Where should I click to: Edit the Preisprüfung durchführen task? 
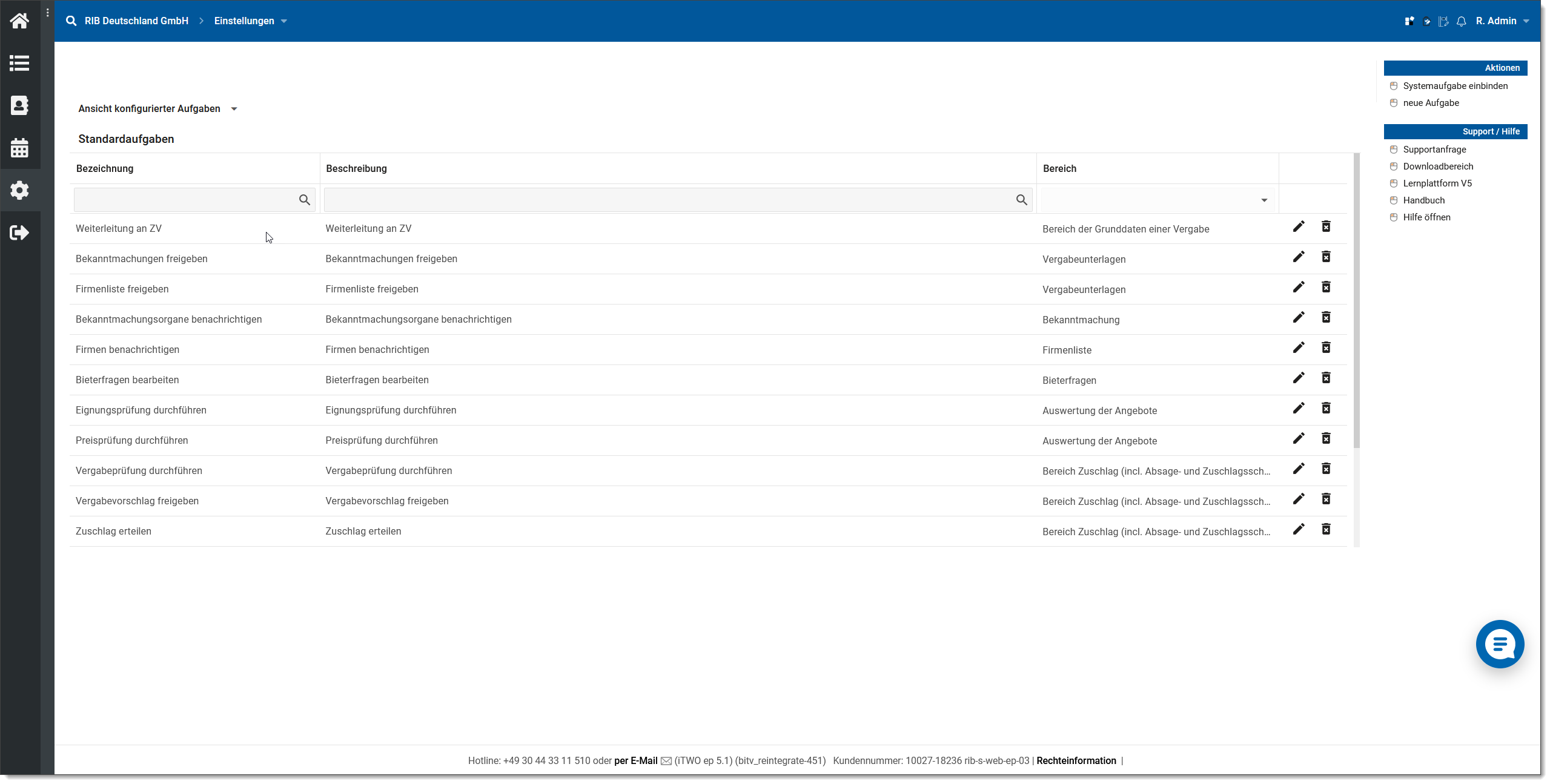coord(1298,438)
